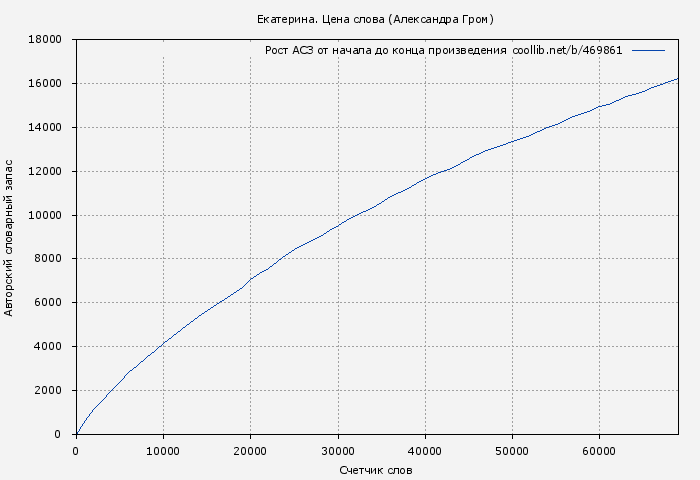
Task: Click the 4000 value on the vertical axis
Action: click(x=49, y=347)
